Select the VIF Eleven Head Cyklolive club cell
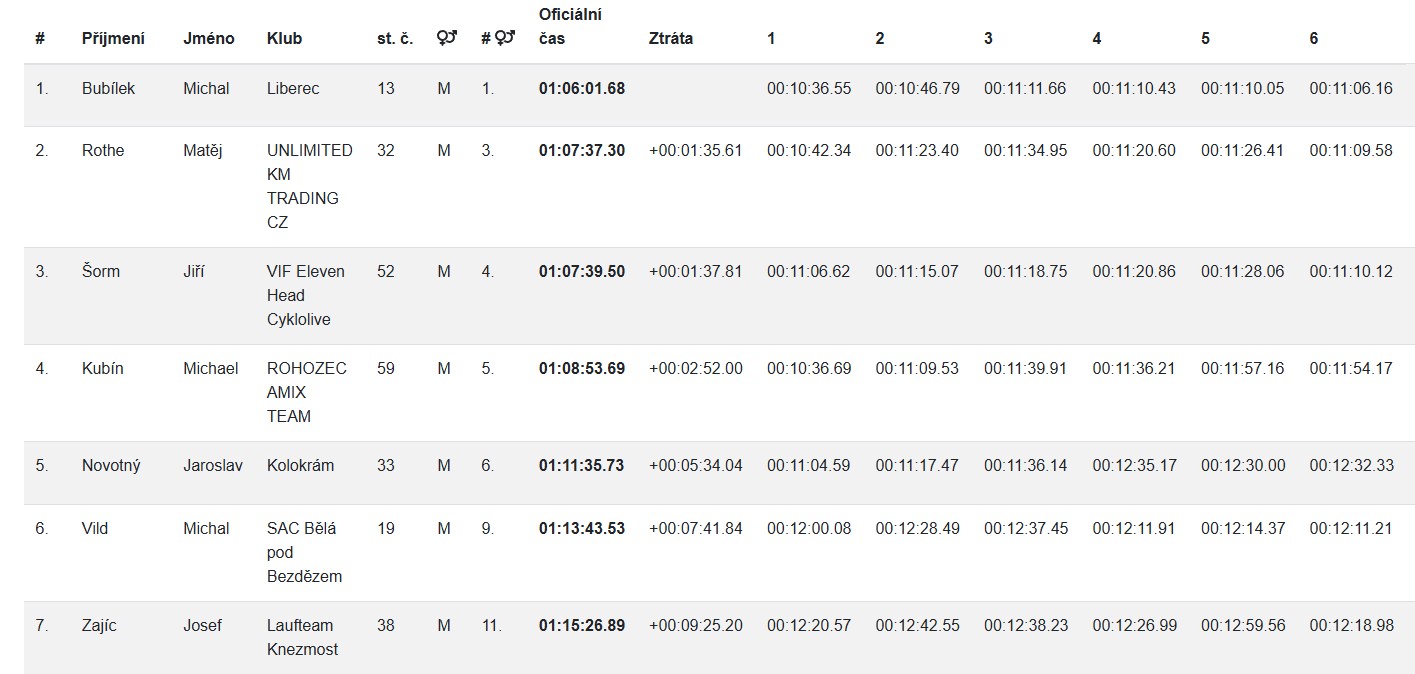Image resolution: width=1415 pixels, height=674 pixels. 305,295
